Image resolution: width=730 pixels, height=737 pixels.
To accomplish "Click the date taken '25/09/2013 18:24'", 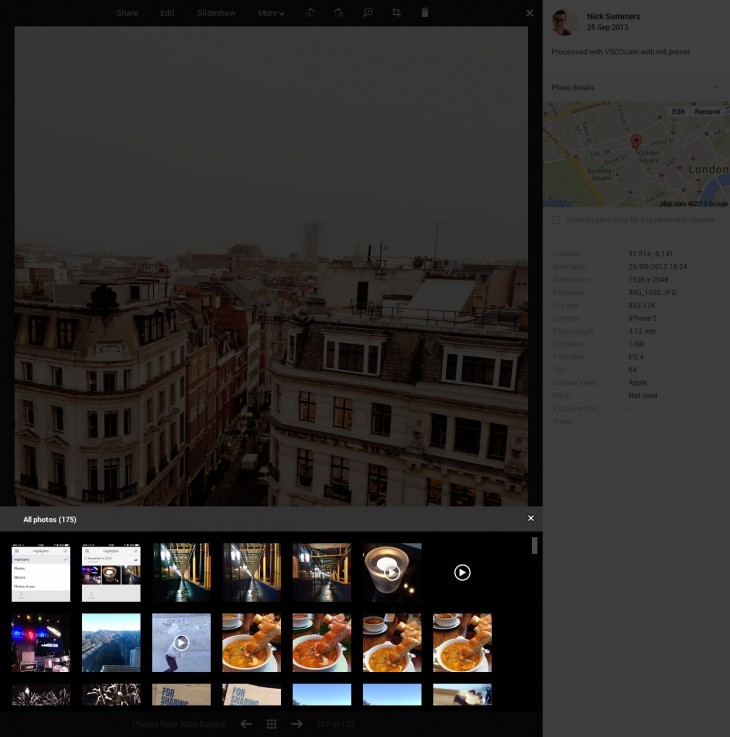I will pos(658,267).
